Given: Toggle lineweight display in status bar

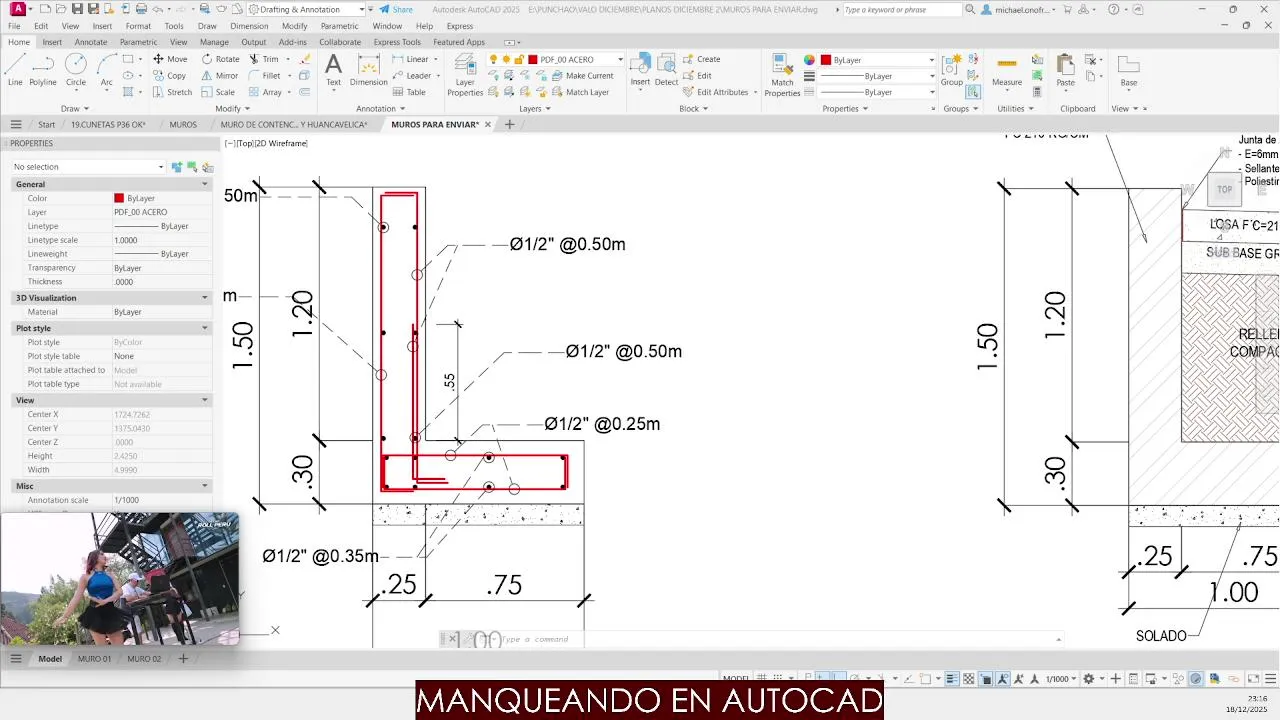Looking at the screenshot, I should (953, 679).
